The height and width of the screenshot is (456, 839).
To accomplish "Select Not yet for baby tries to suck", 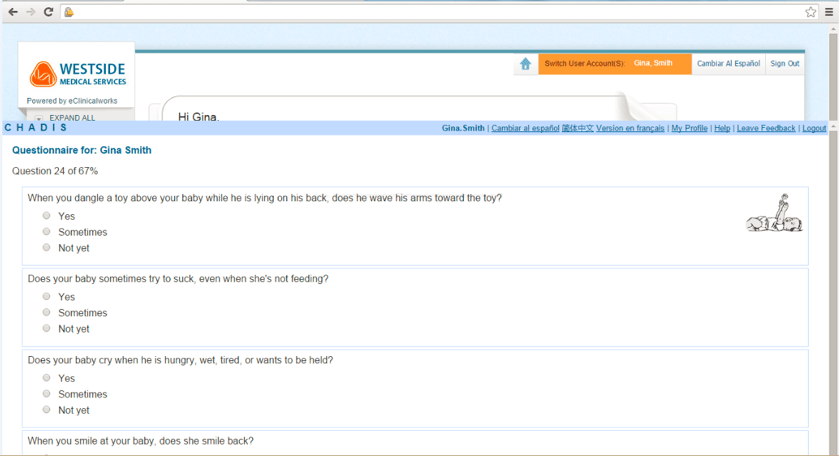I will click(x=47, y=329).
